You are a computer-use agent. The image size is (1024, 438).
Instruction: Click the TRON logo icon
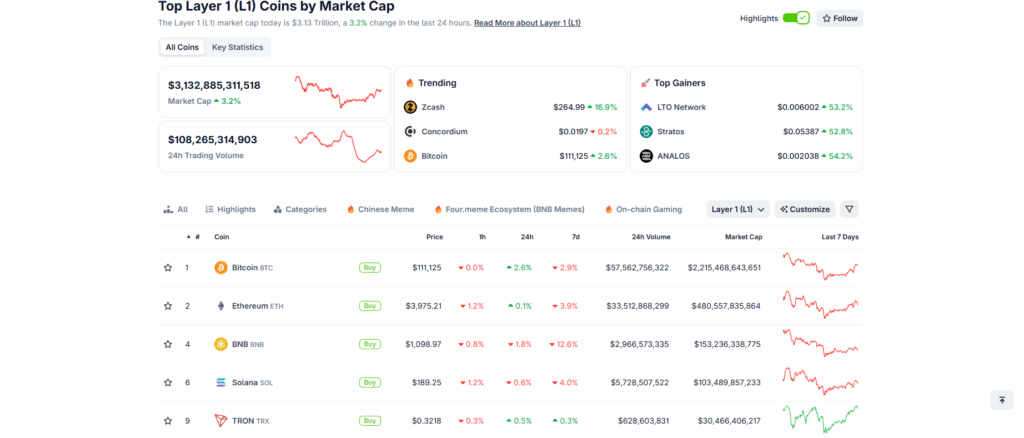click(221, 421)
